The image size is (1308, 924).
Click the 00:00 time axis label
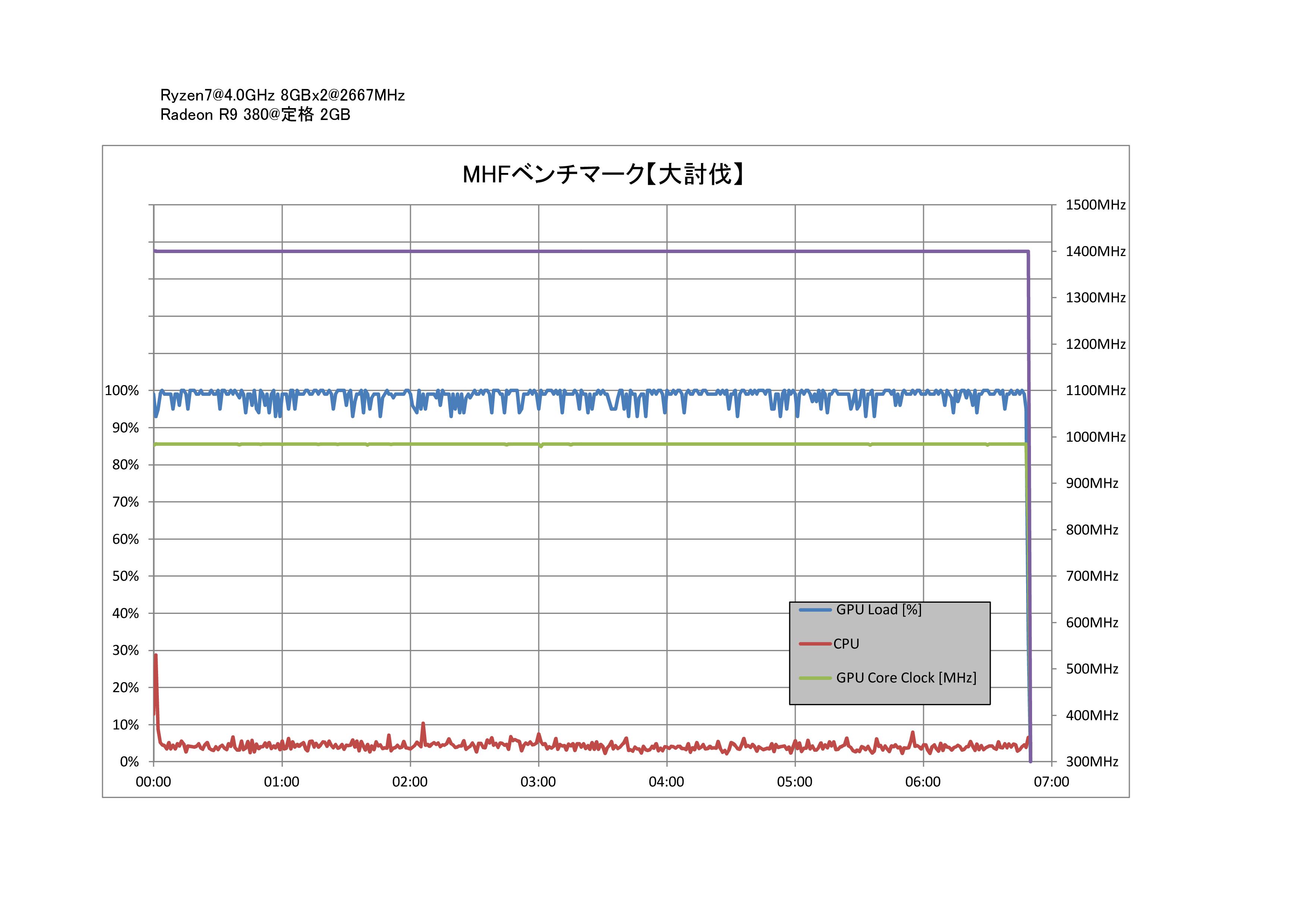[153, 782]
